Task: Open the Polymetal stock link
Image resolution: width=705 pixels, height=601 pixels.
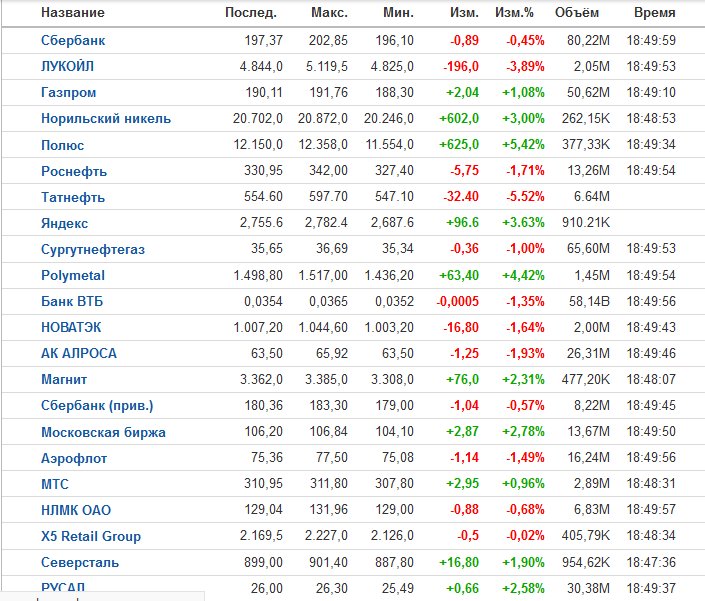Action: (x=73, y=275)
